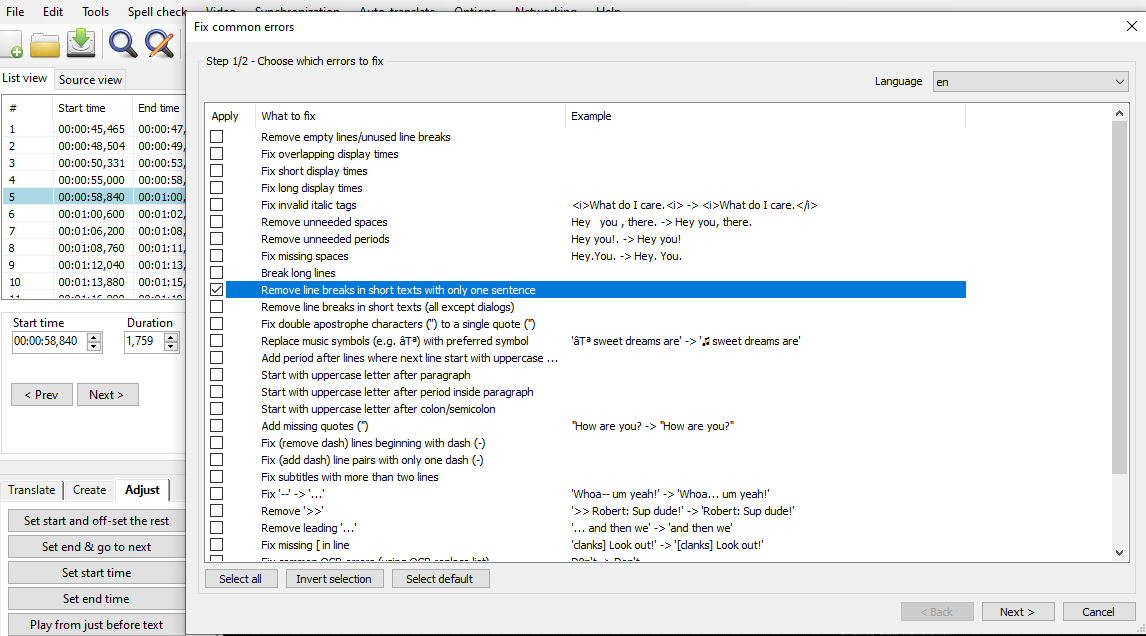Image resolution: width=1146 pixels, height=636 pixels.
Task: Close the Fix common errors dialog
Action: pyautogui.click(x=1131, y=27)
